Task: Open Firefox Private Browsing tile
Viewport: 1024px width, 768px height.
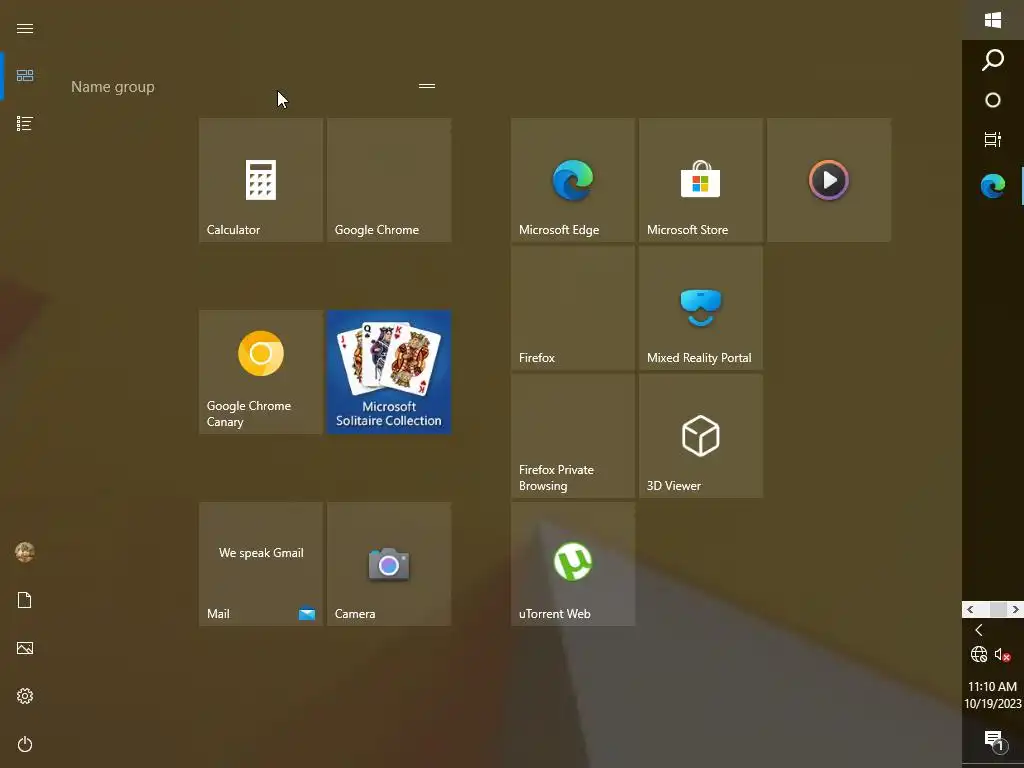Action: 573,436
